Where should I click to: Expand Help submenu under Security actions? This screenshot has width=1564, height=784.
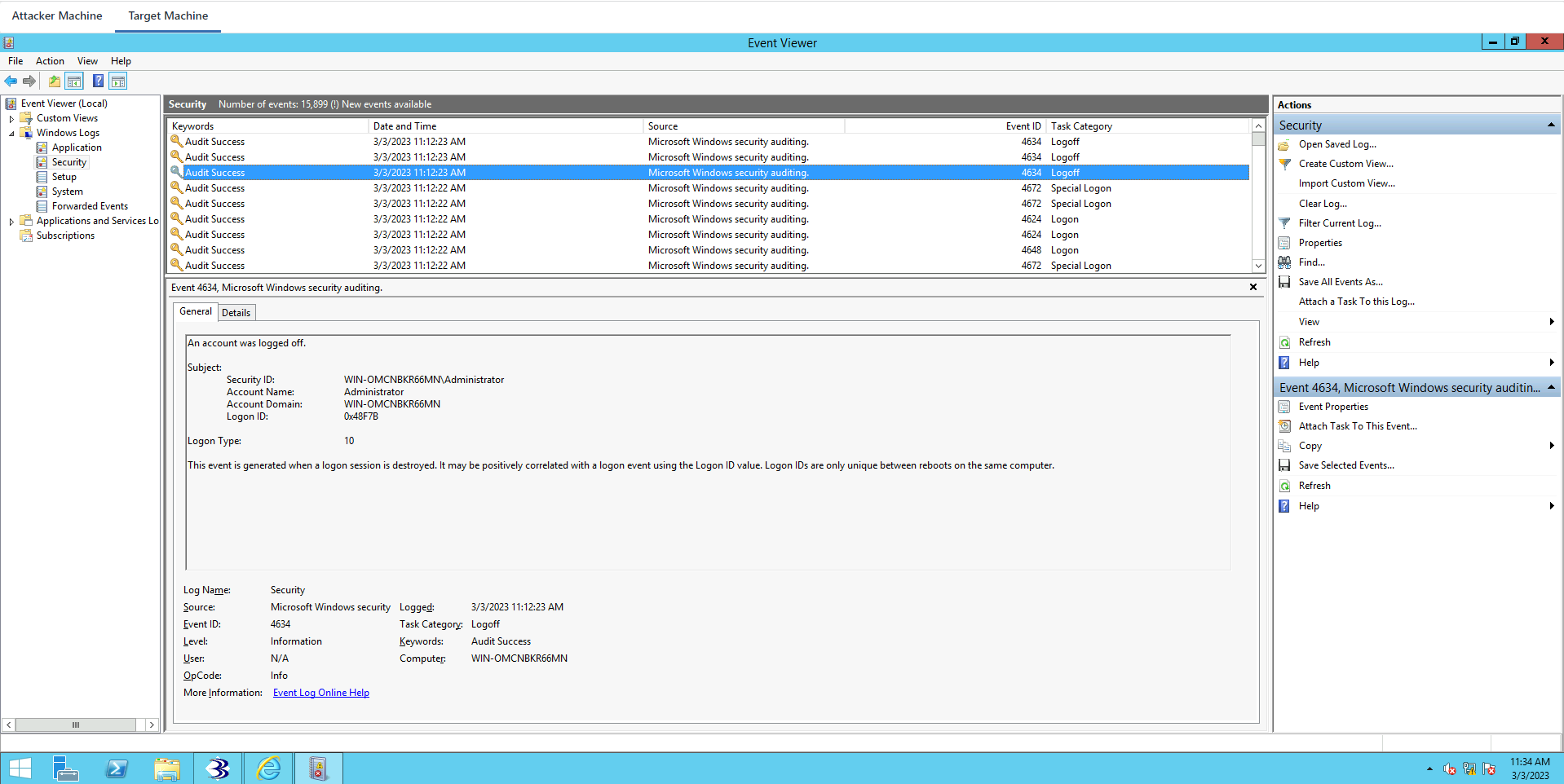pos(1551,363)
